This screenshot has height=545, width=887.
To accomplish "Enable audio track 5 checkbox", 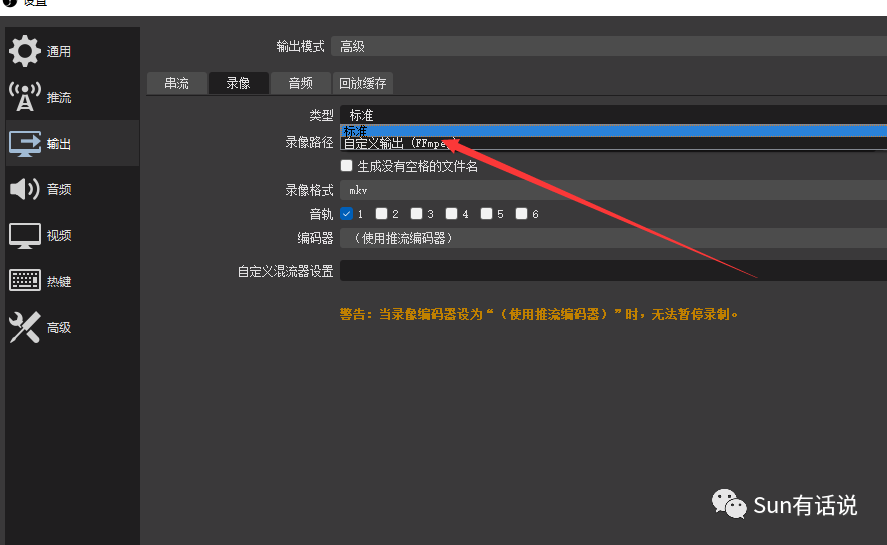I will (x=486, y=213).
